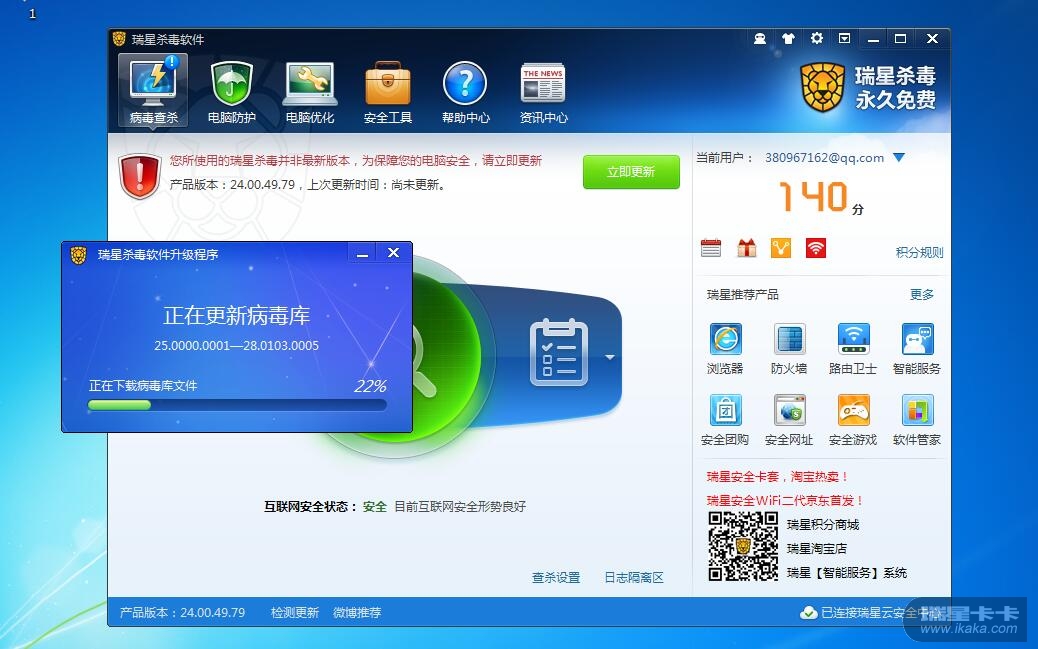Open 瑞星积分商城 link

pos(823,524)
